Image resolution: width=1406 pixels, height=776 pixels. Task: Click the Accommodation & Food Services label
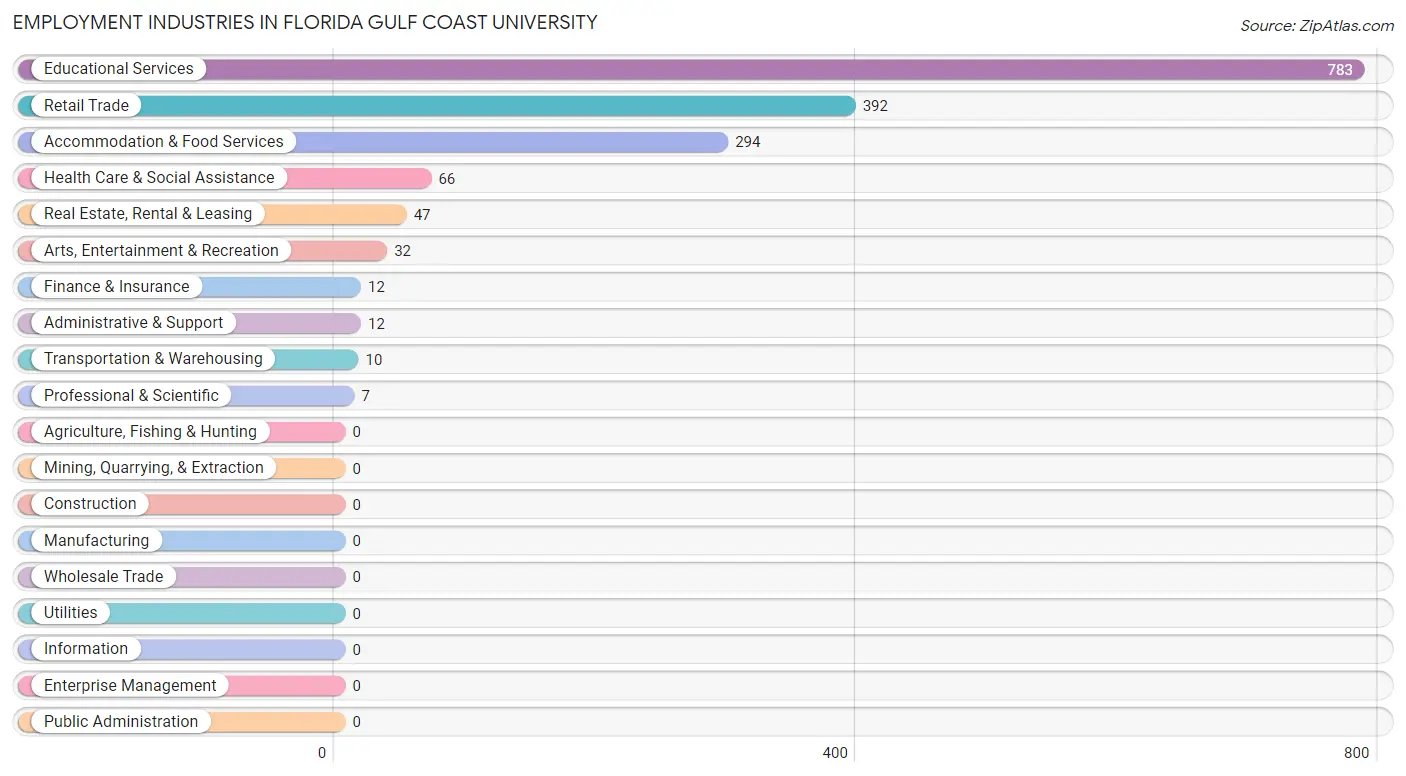[x=164, y=141]
